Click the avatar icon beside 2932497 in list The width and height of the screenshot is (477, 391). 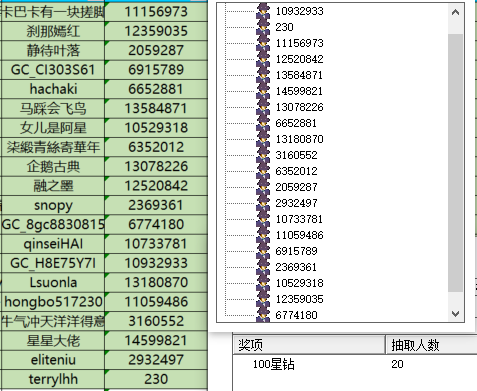click(x=263, y=203)
